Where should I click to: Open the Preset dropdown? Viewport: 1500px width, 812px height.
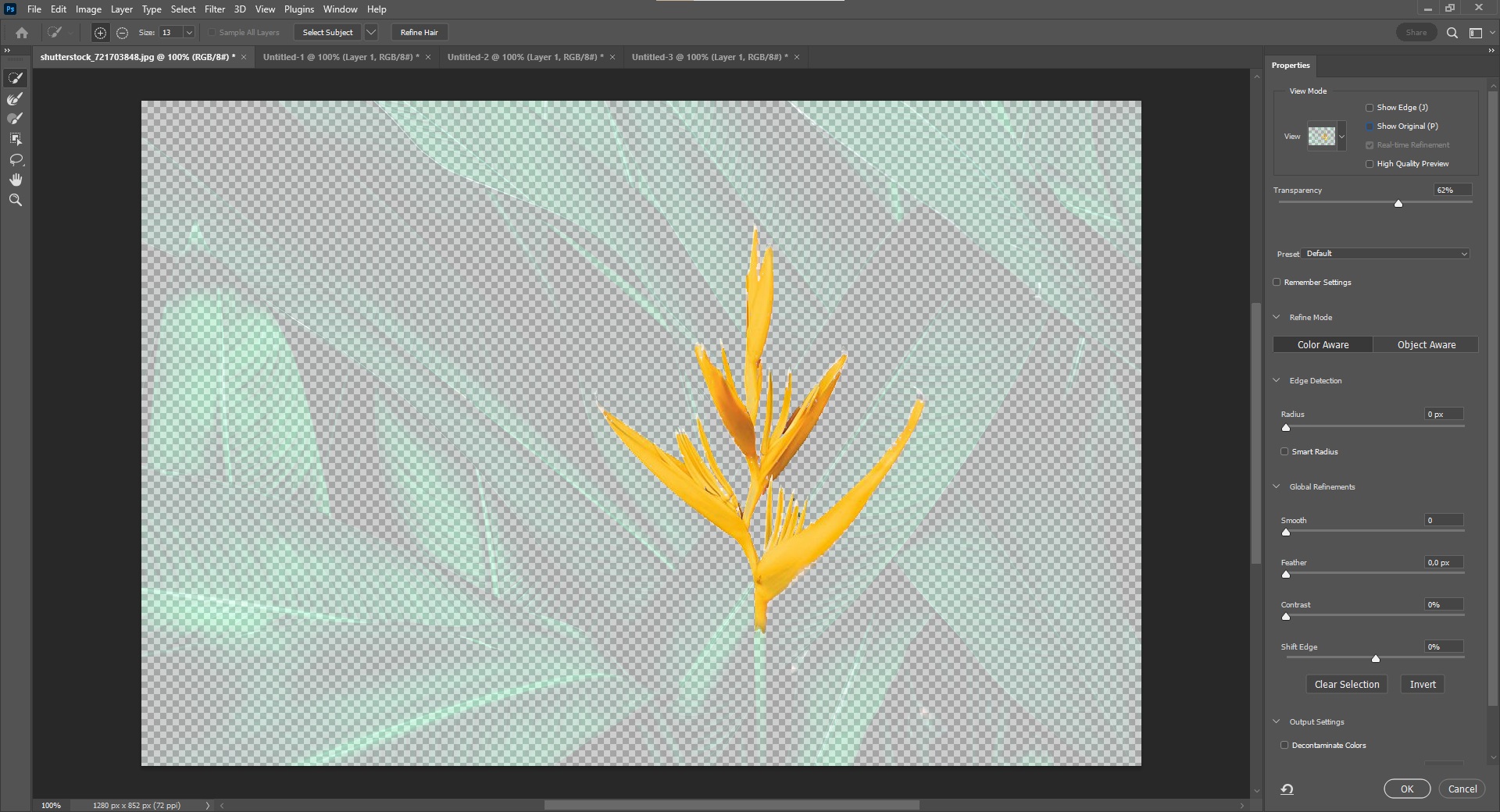click(1387, 254)
